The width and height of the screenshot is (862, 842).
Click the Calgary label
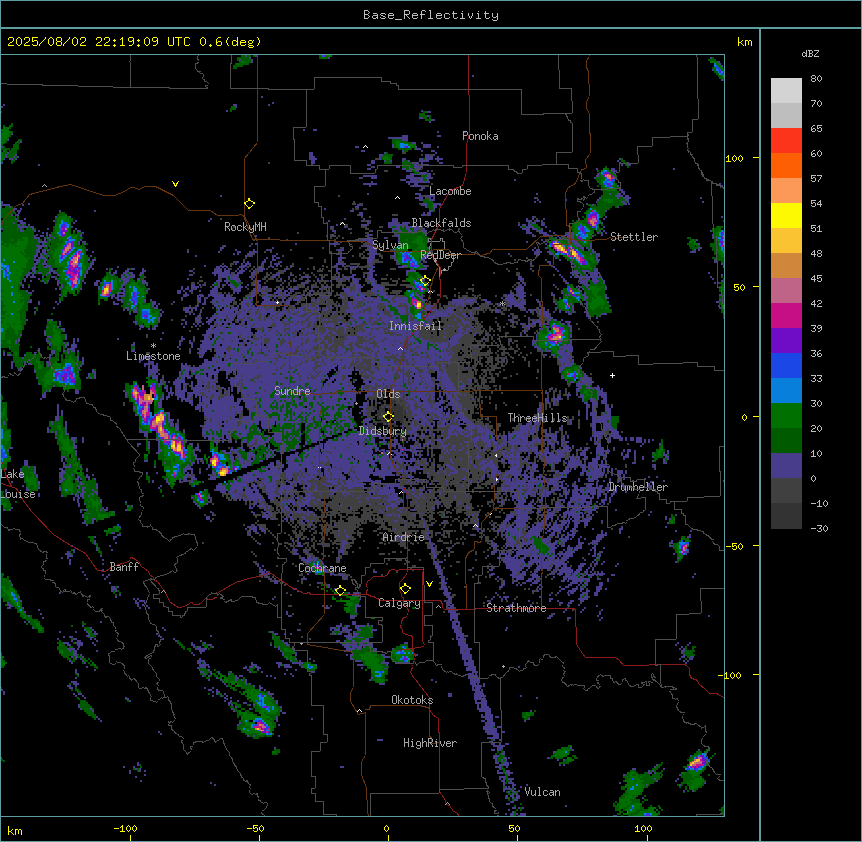399,603
